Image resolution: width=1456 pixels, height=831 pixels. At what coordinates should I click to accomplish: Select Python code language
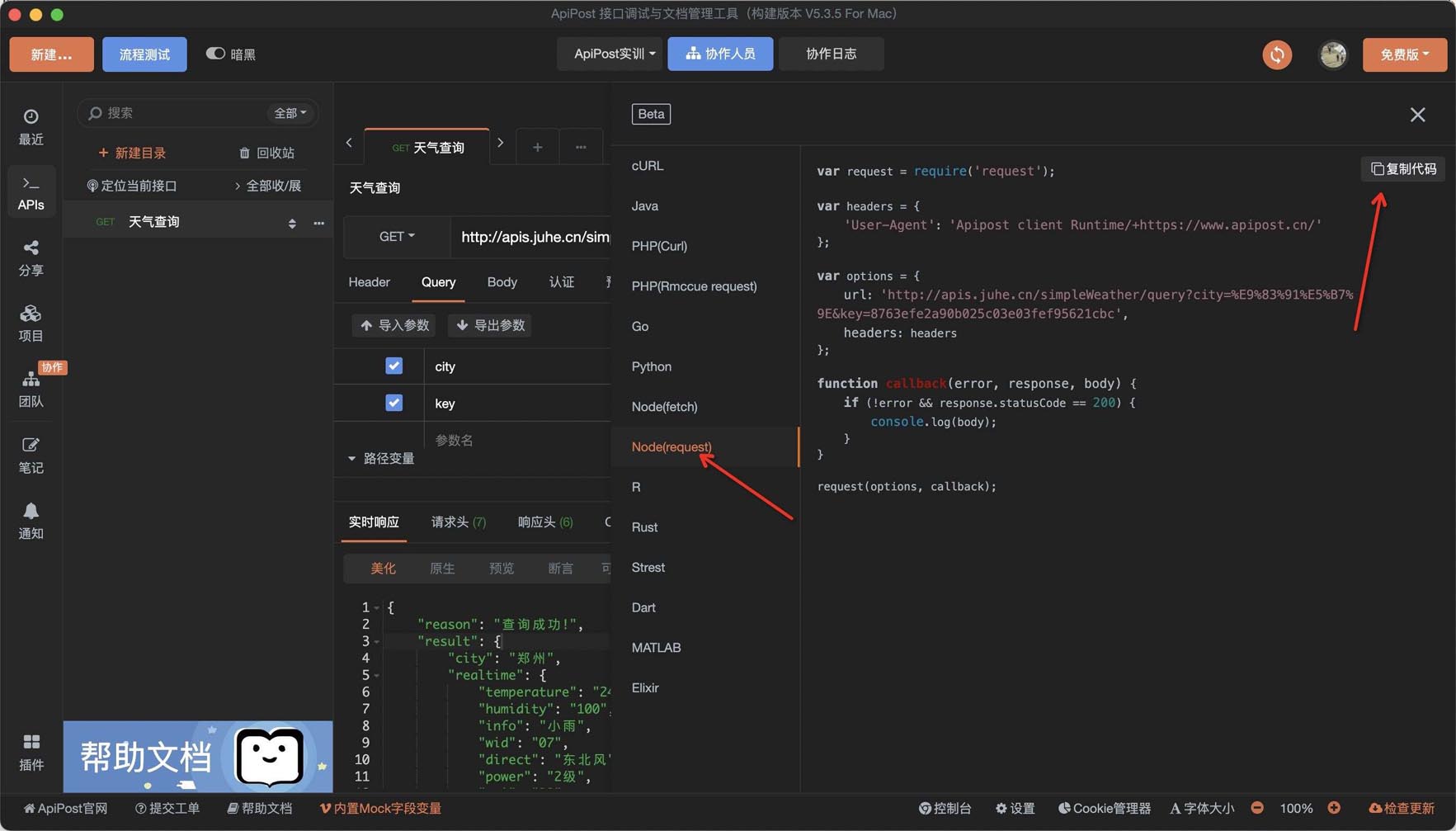click(x=705, y=366)
